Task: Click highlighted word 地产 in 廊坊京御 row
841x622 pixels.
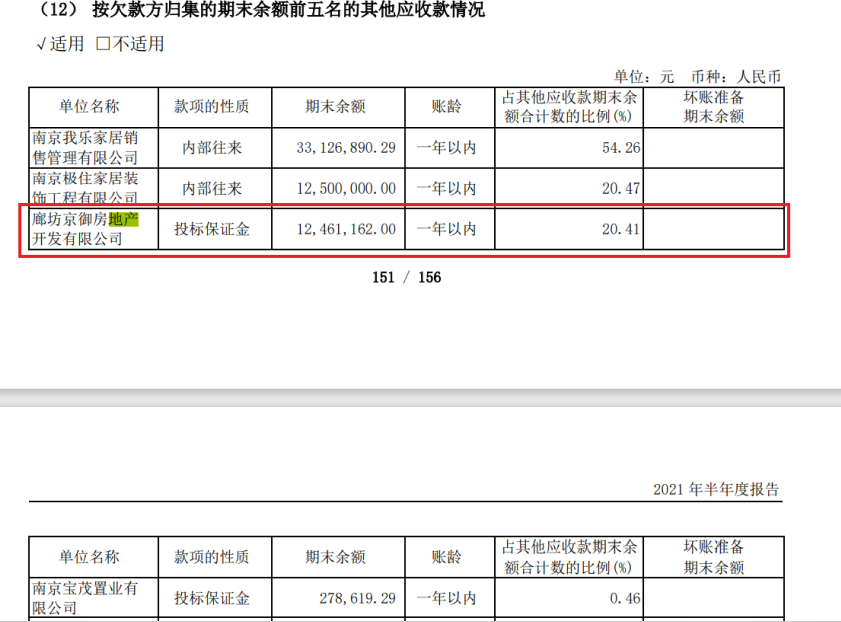Action: click(123, 219)
